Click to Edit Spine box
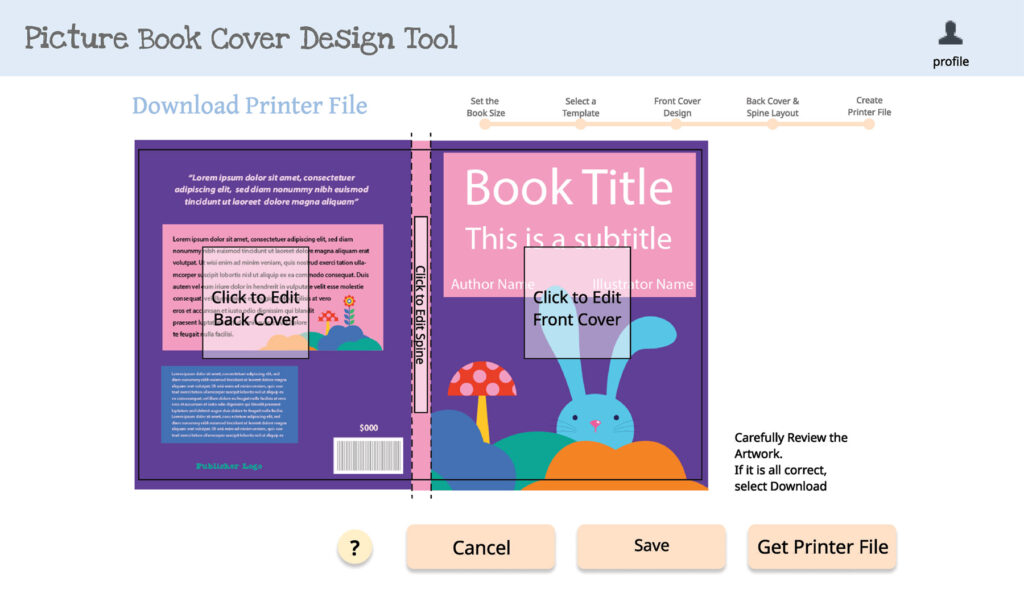 (x=421, y=314)
